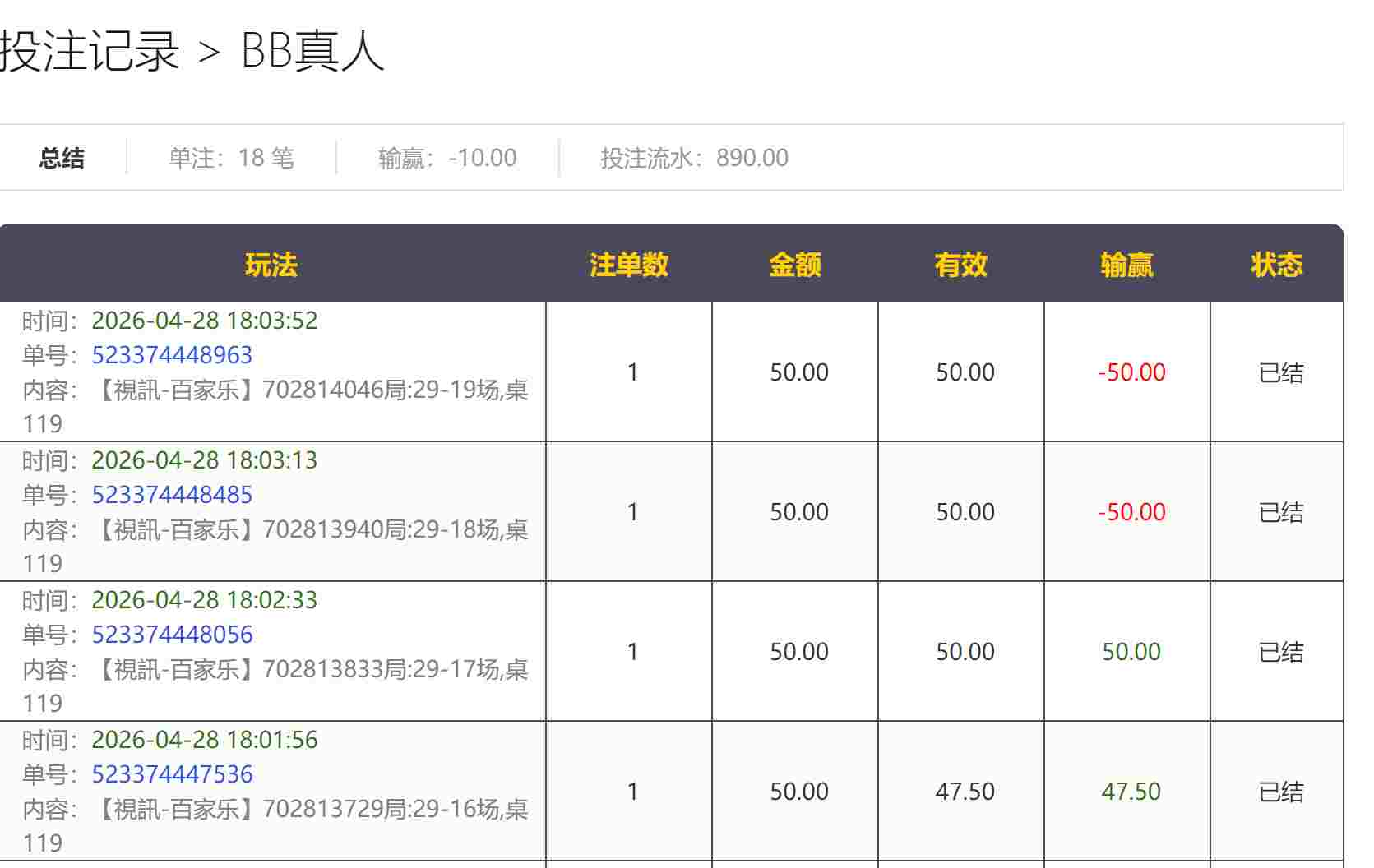
Task: Click the 输赢 column header
Action: pos(1127,265)
